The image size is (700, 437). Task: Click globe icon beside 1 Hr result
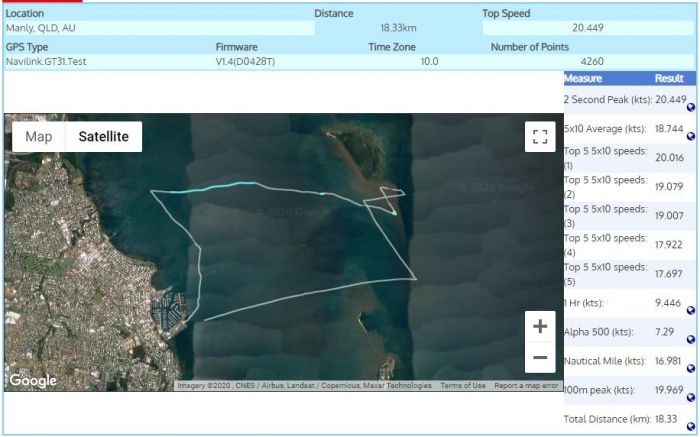tap(691, 310)
